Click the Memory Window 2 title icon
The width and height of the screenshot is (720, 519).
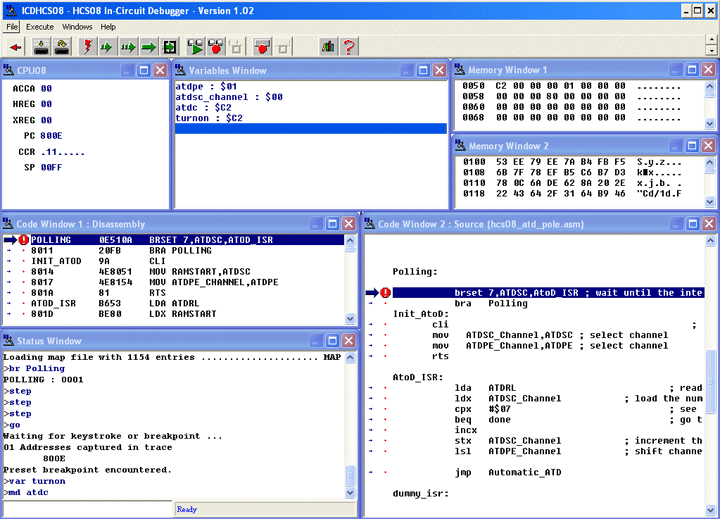[460, 146]
